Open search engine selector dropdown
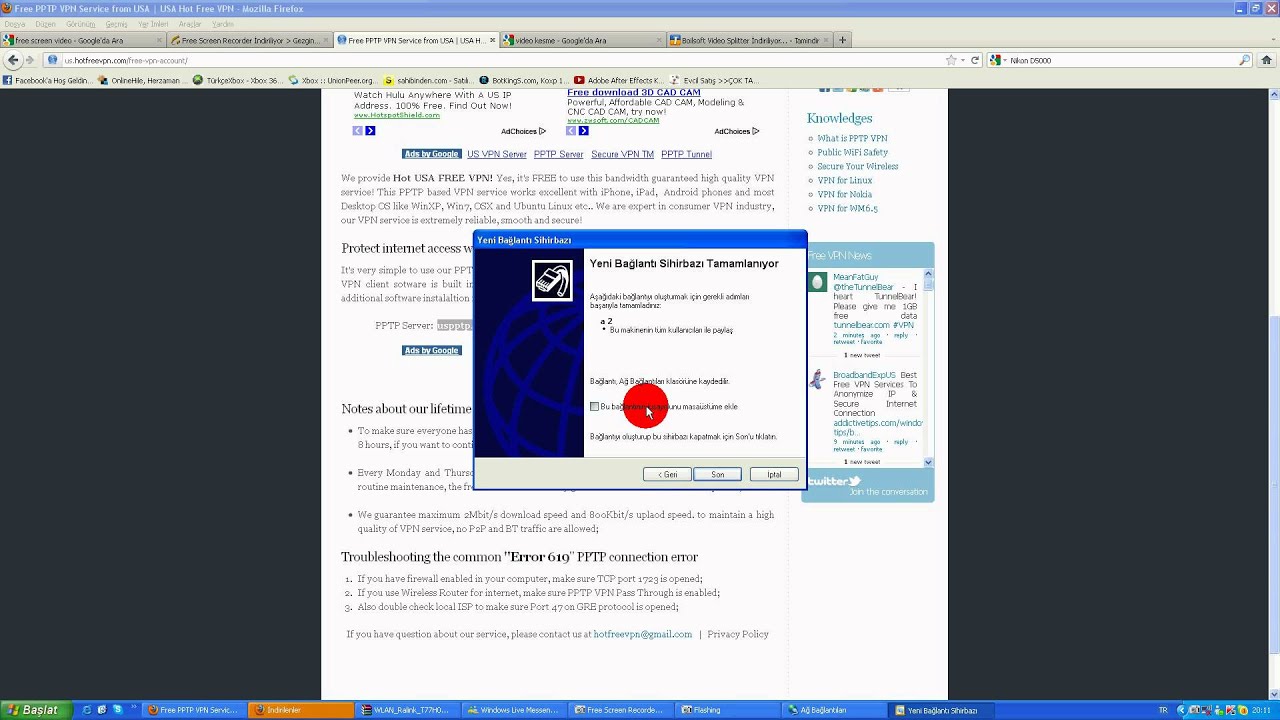 (1000, 60)
